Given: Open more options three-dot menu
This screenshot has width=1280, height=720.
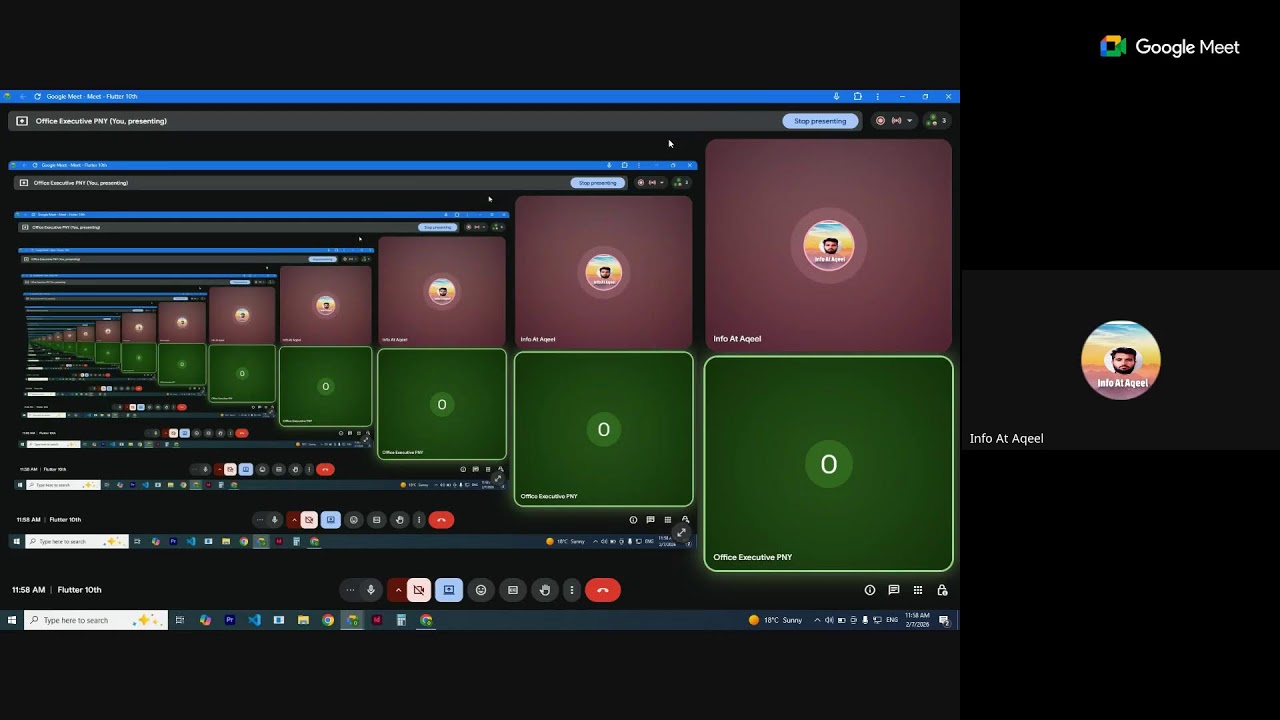Looking at the screenshot, I should [572, 590].
